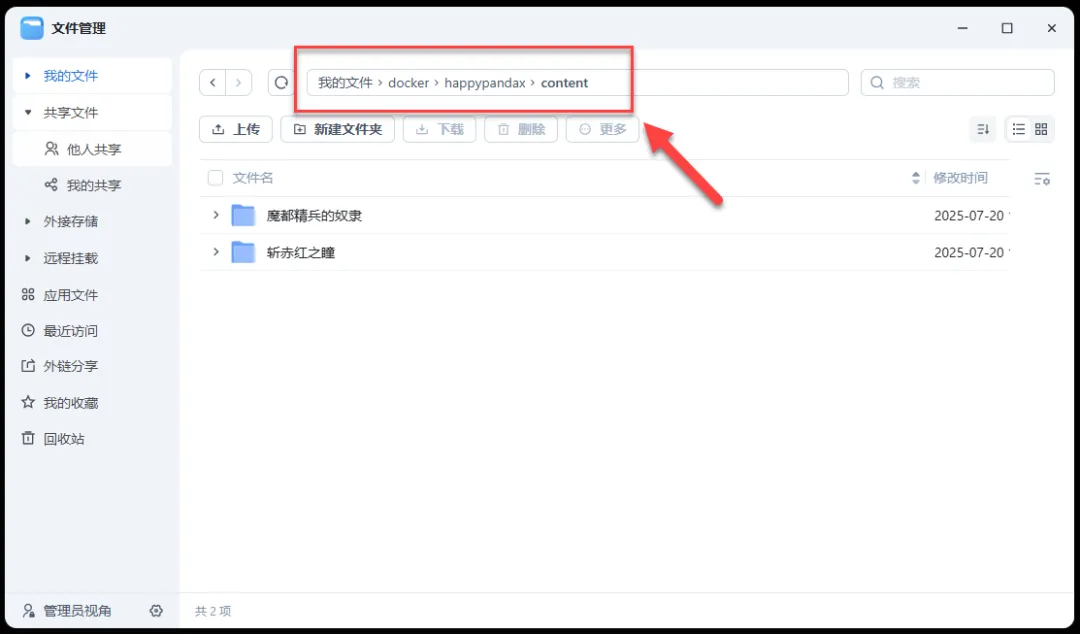Select folder name 魔都精兵的奴隶
The height and width of the screenshot is (634, 1080).
tap(314, 216)
